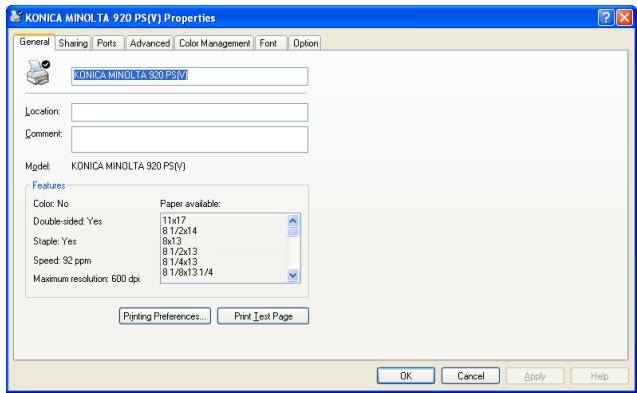637x393 pixels.
Task: Click the paper list scroll down arrow
Action: [293, 276]
